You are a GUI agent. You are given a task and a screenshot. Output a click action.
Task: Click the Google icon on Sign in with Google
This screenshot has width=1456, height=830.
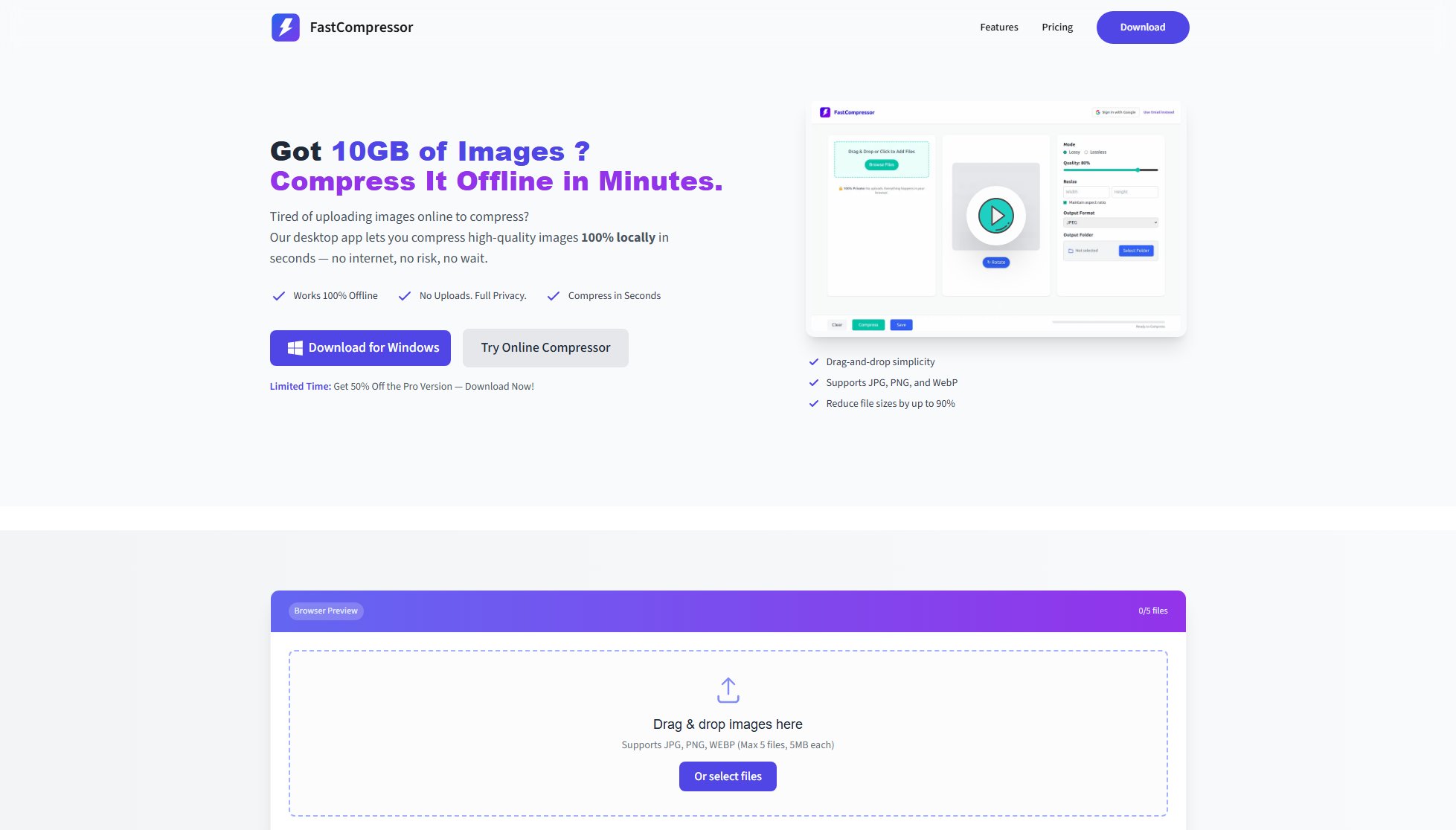[1097, 112]
